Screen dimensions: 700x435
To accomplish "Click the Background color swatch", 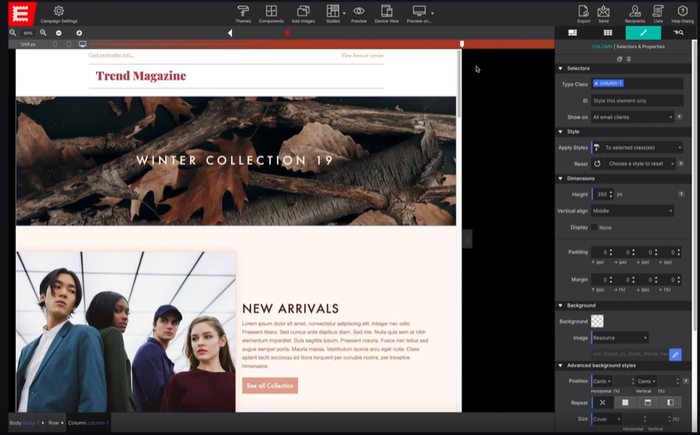I will coord(597,321).
